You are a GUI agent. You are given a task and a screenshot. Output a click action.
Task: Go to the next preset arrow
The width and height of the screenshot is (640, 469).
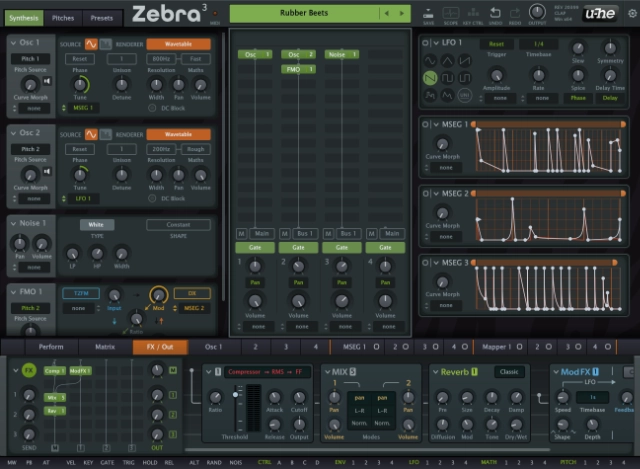pos(402,13)
